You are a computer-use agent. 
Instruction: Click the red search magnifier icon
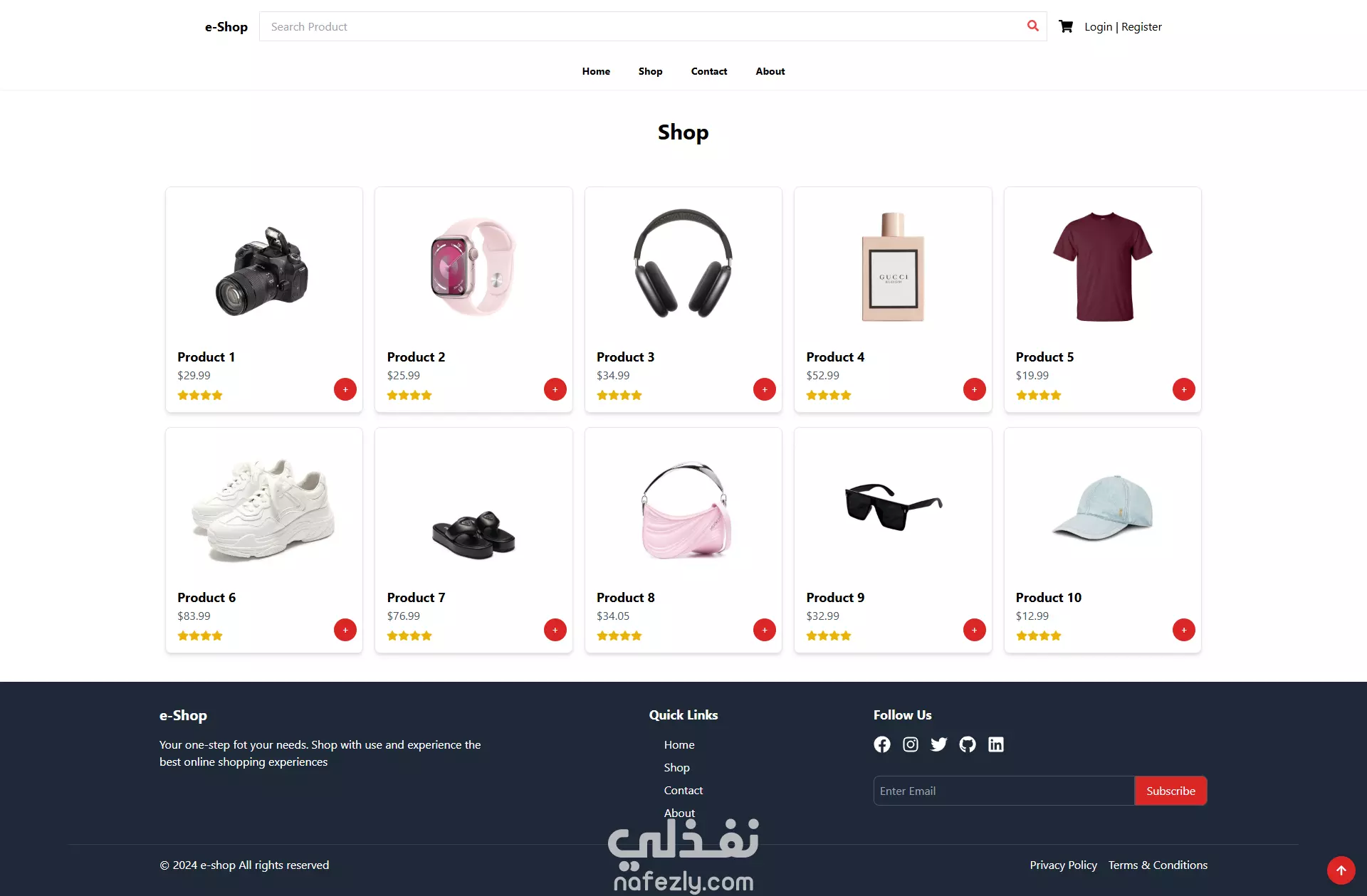click(1032, 26)
